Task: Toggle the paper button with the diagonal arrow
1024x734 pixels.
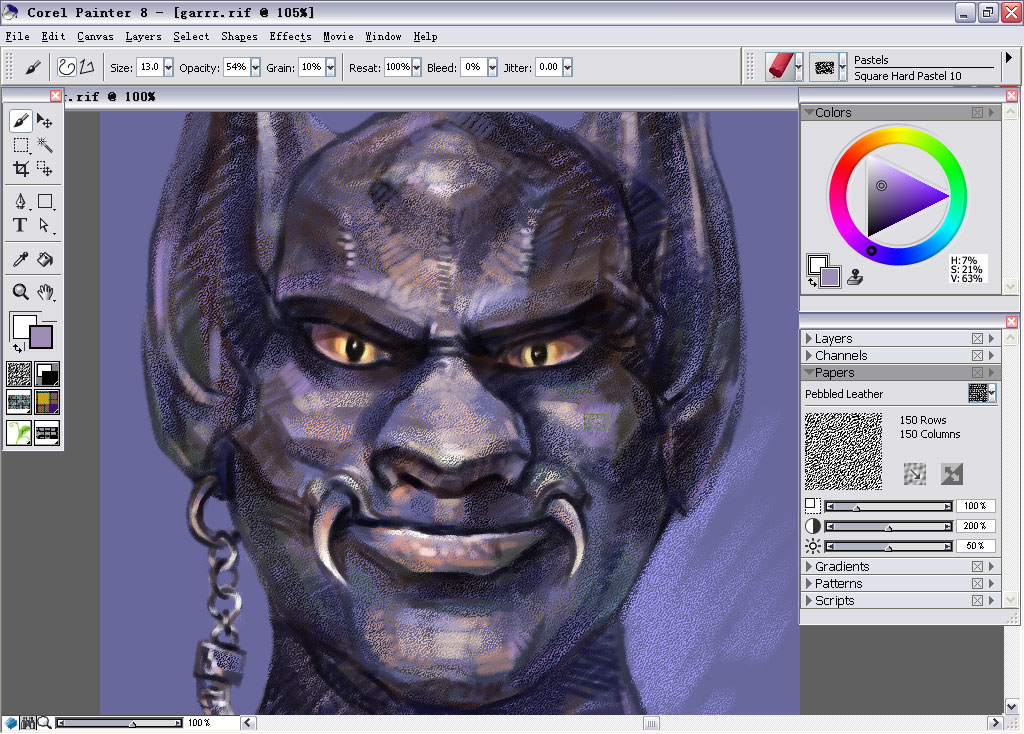Action: tap(914, 474)
